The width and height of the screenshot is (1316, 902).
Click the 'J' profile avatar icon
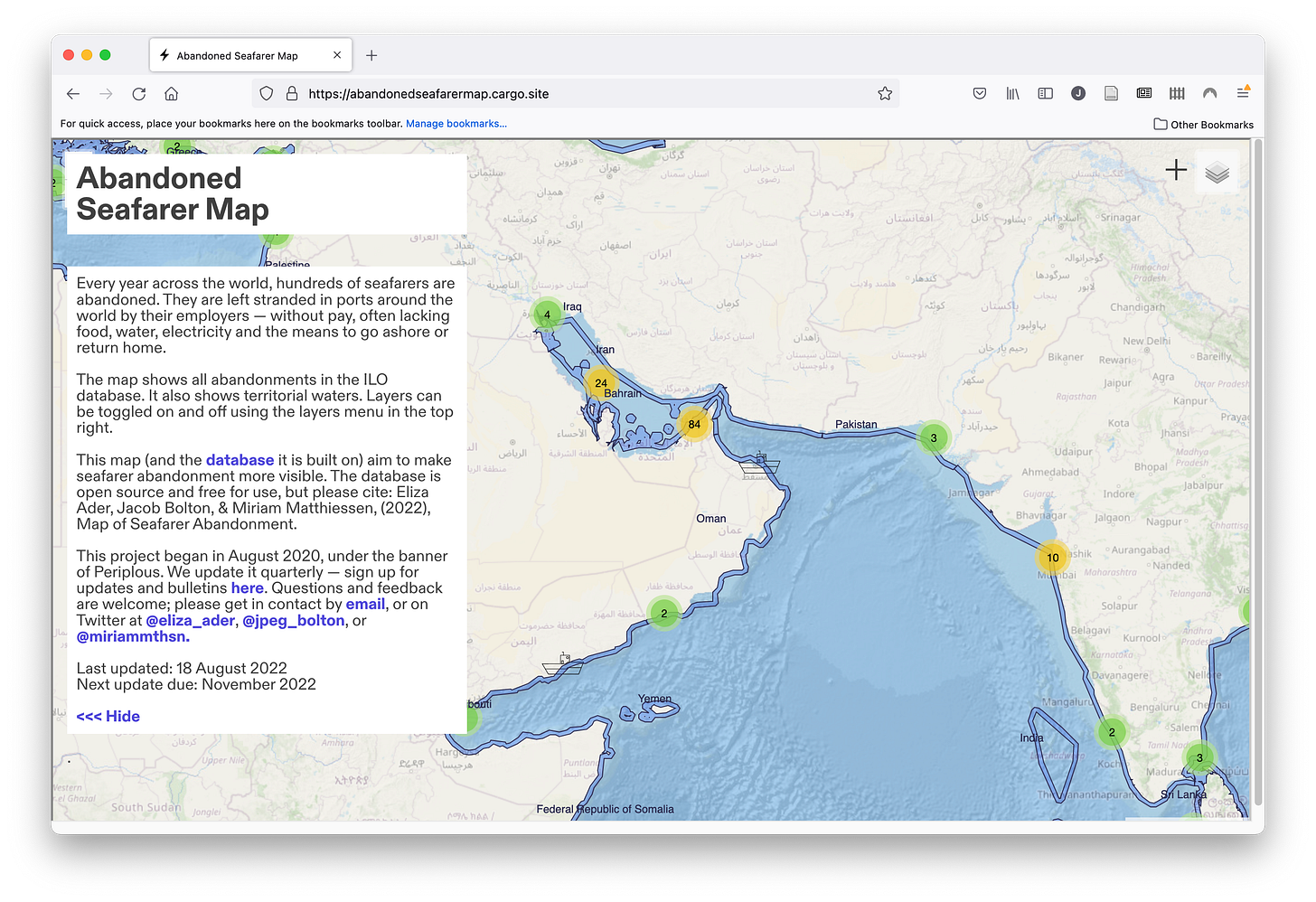tap(1077, 93)
